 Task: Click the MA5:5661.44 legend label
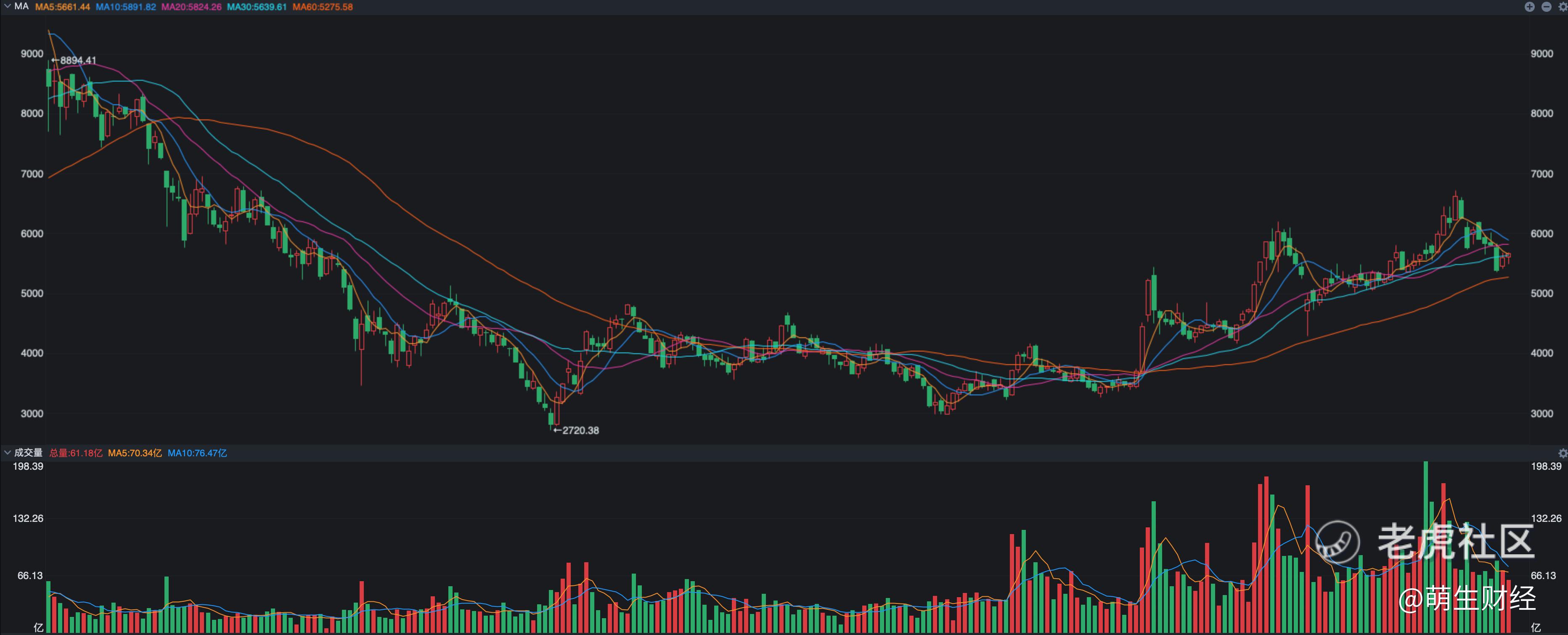tap(63, 7)
